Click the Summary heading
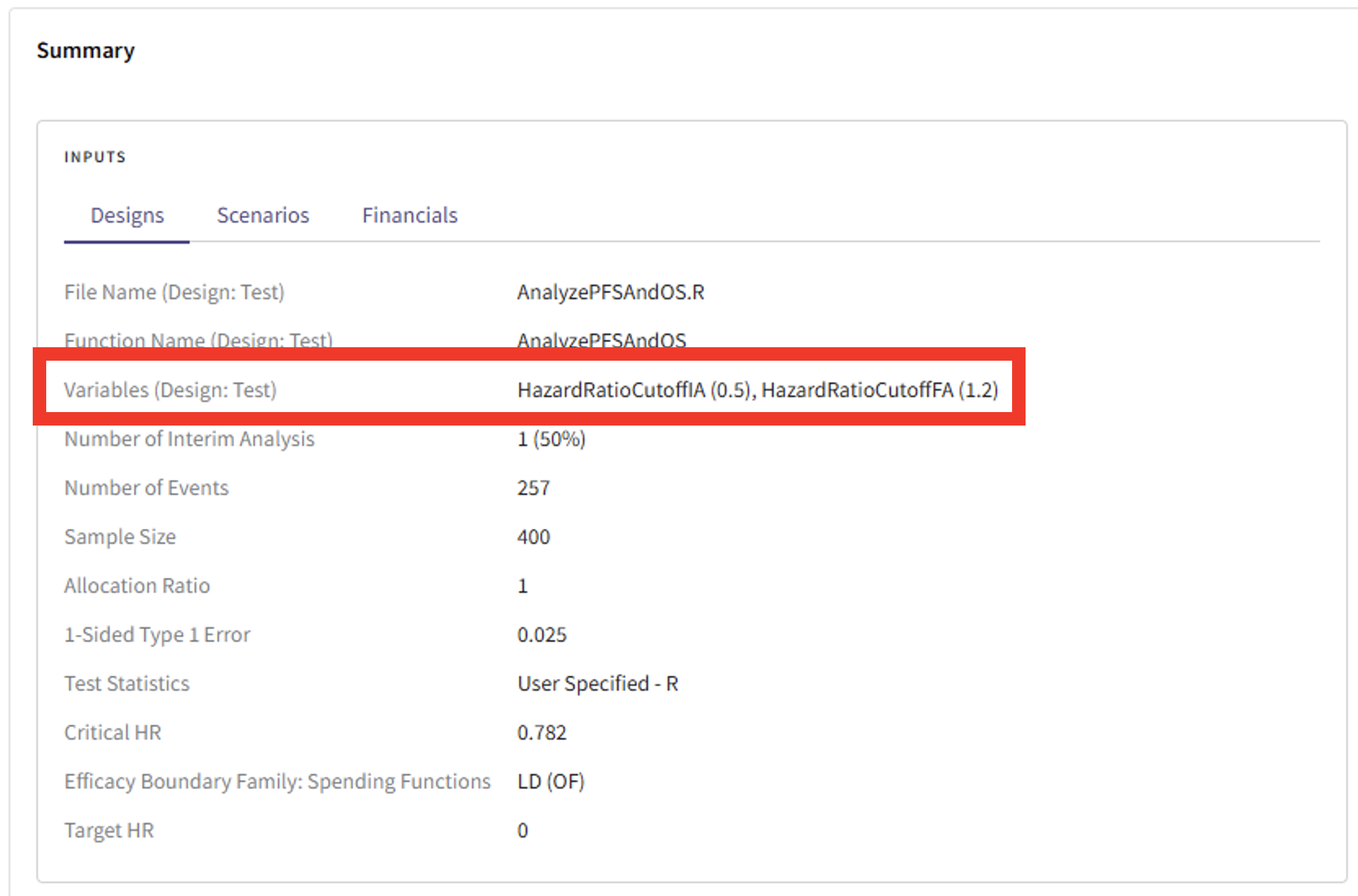Viewport: 1358px width, 896px height. tap(85, 51)
